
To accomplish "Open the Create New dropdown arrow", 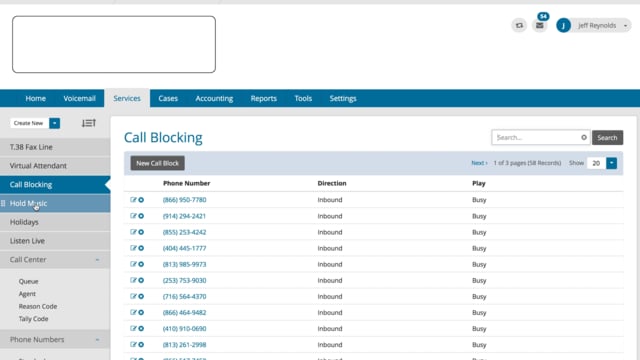I will click(x=54, y=123).
